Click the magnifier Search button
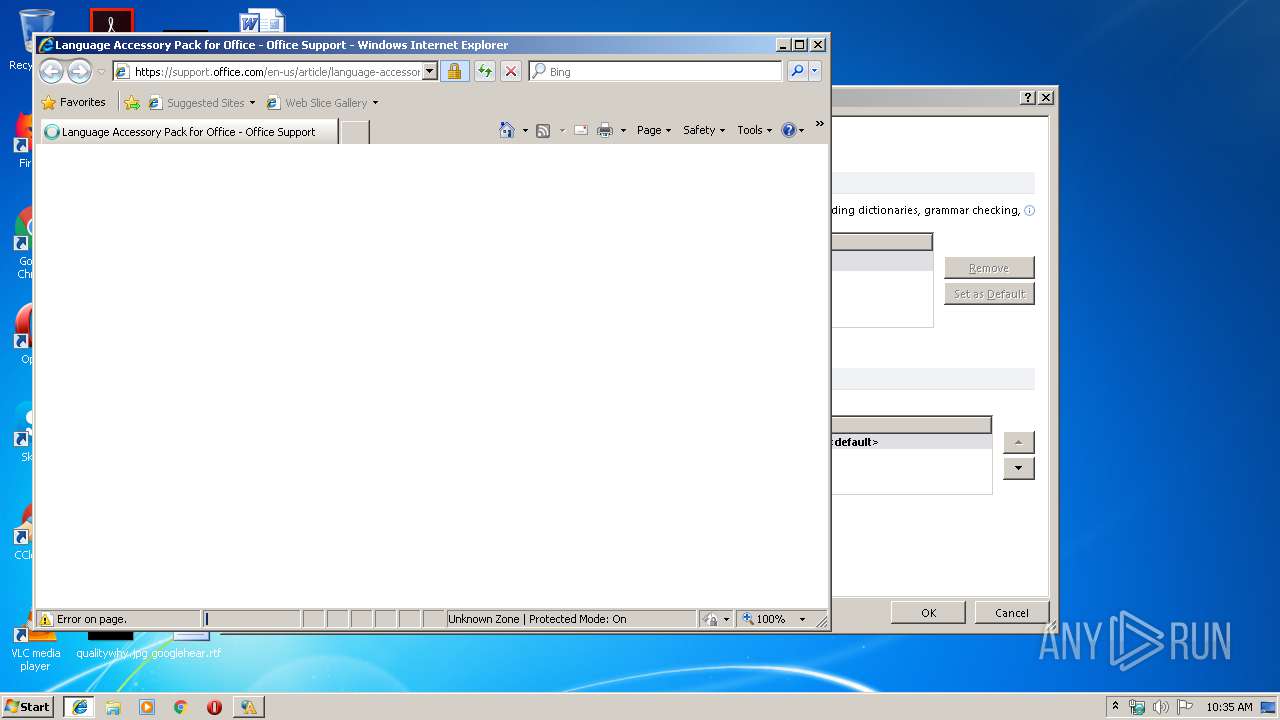 pyautogui.click(x=797, y=71)
